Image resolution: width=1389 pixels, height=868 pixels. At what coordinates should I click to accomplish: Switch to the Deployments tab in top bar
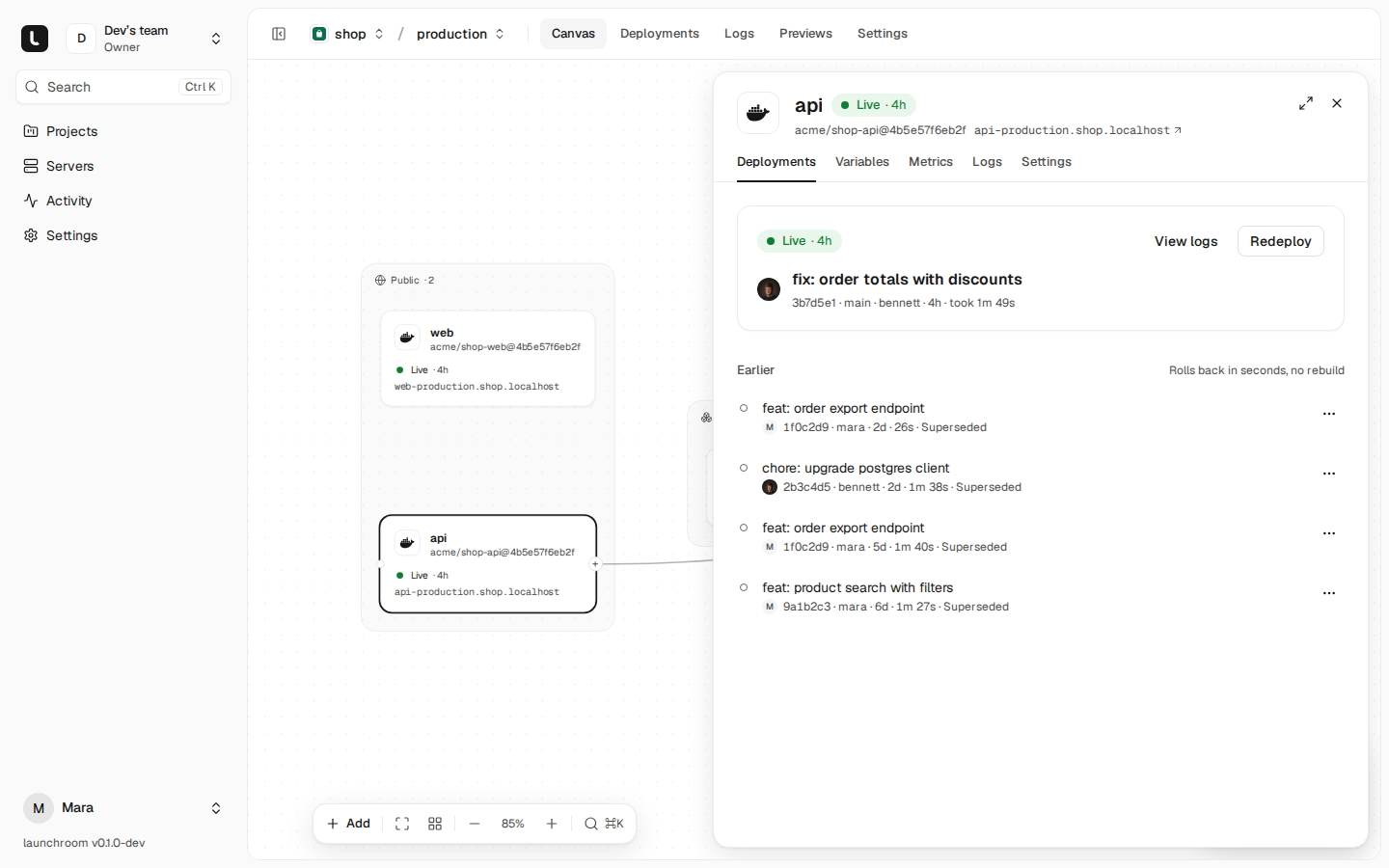click(x=660, y=34)
